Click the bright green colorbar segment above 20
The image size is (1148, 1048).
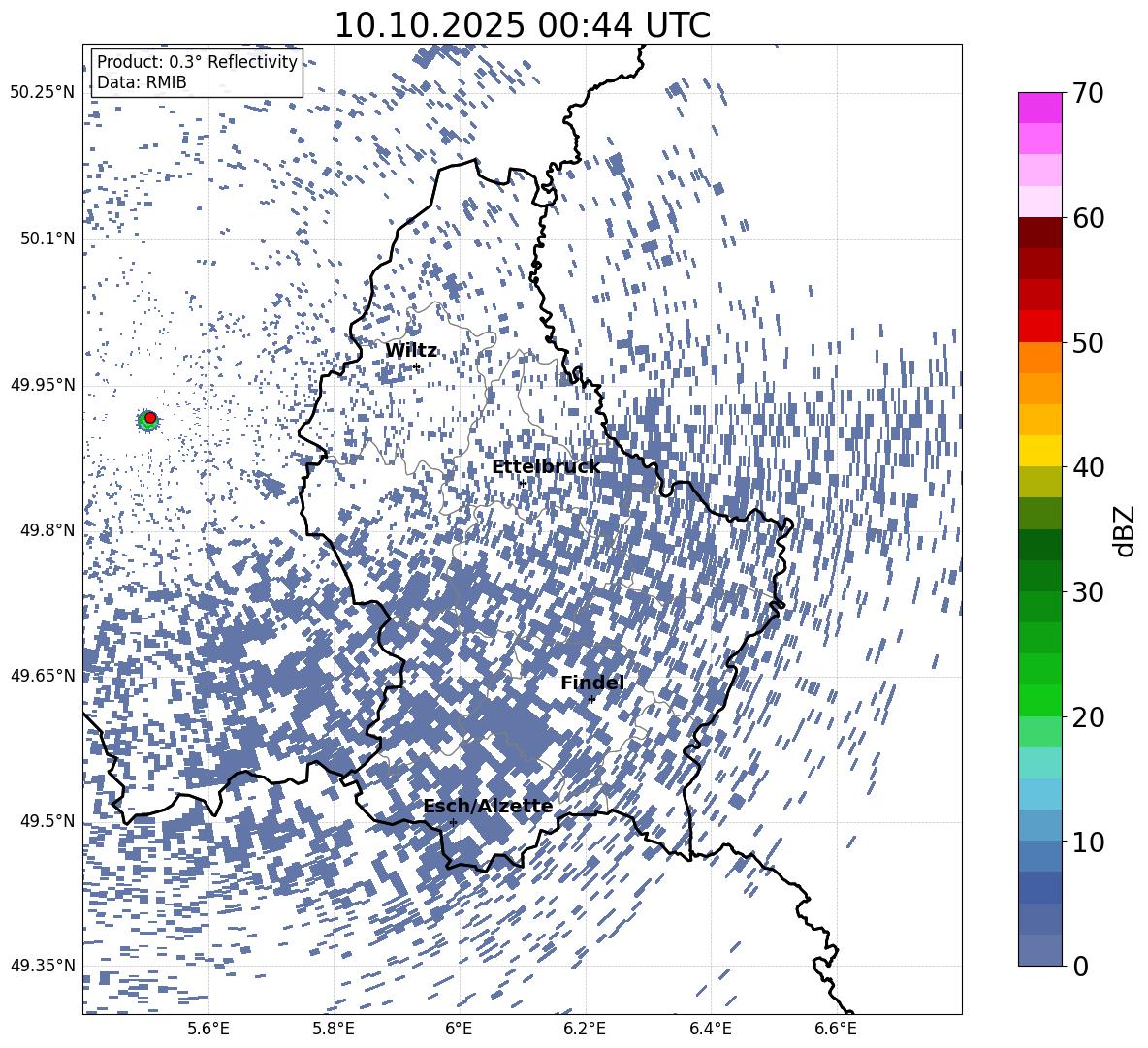(x=1039, y=700)
